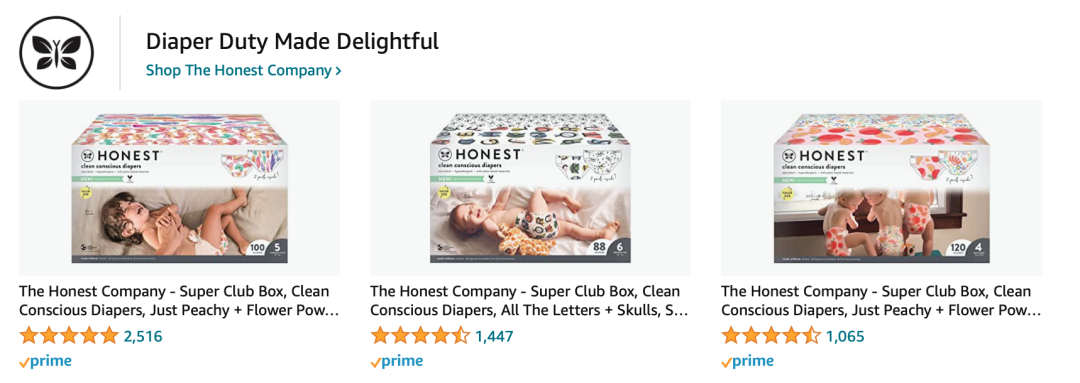
Task: Open first Just Peachy + Flower Power product title
Action: [179, 301]
